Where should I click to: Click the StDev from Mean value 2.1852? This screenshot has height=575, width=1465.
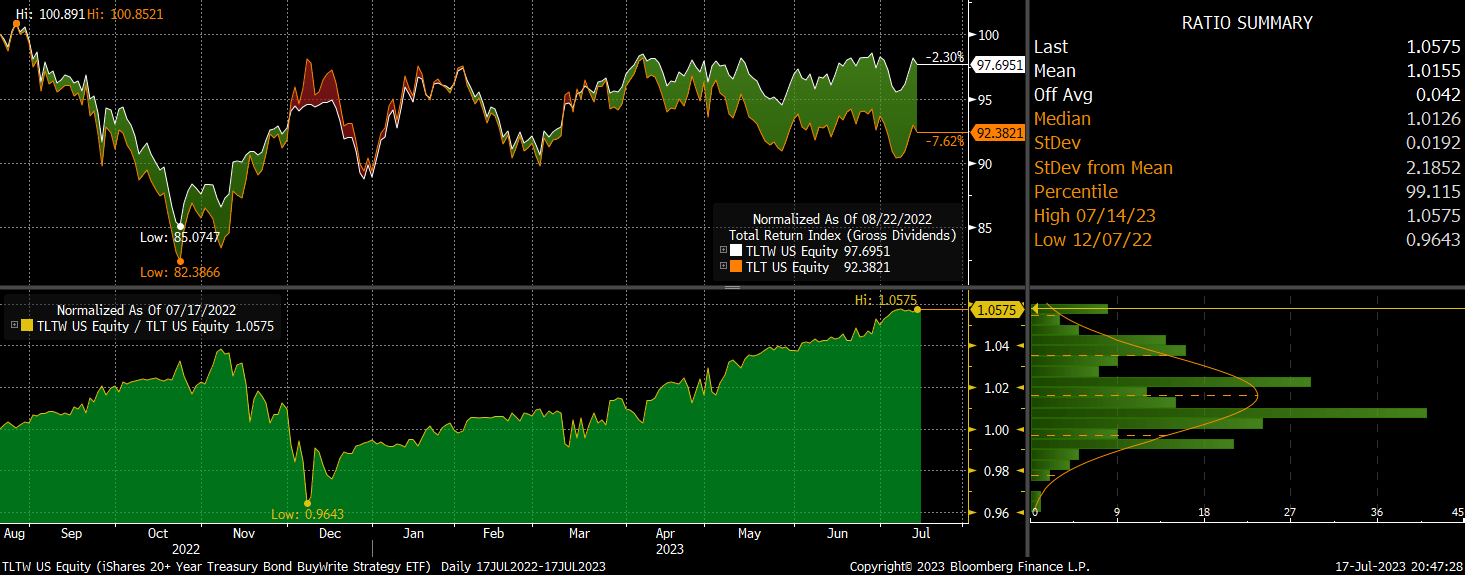point(1434,167)
